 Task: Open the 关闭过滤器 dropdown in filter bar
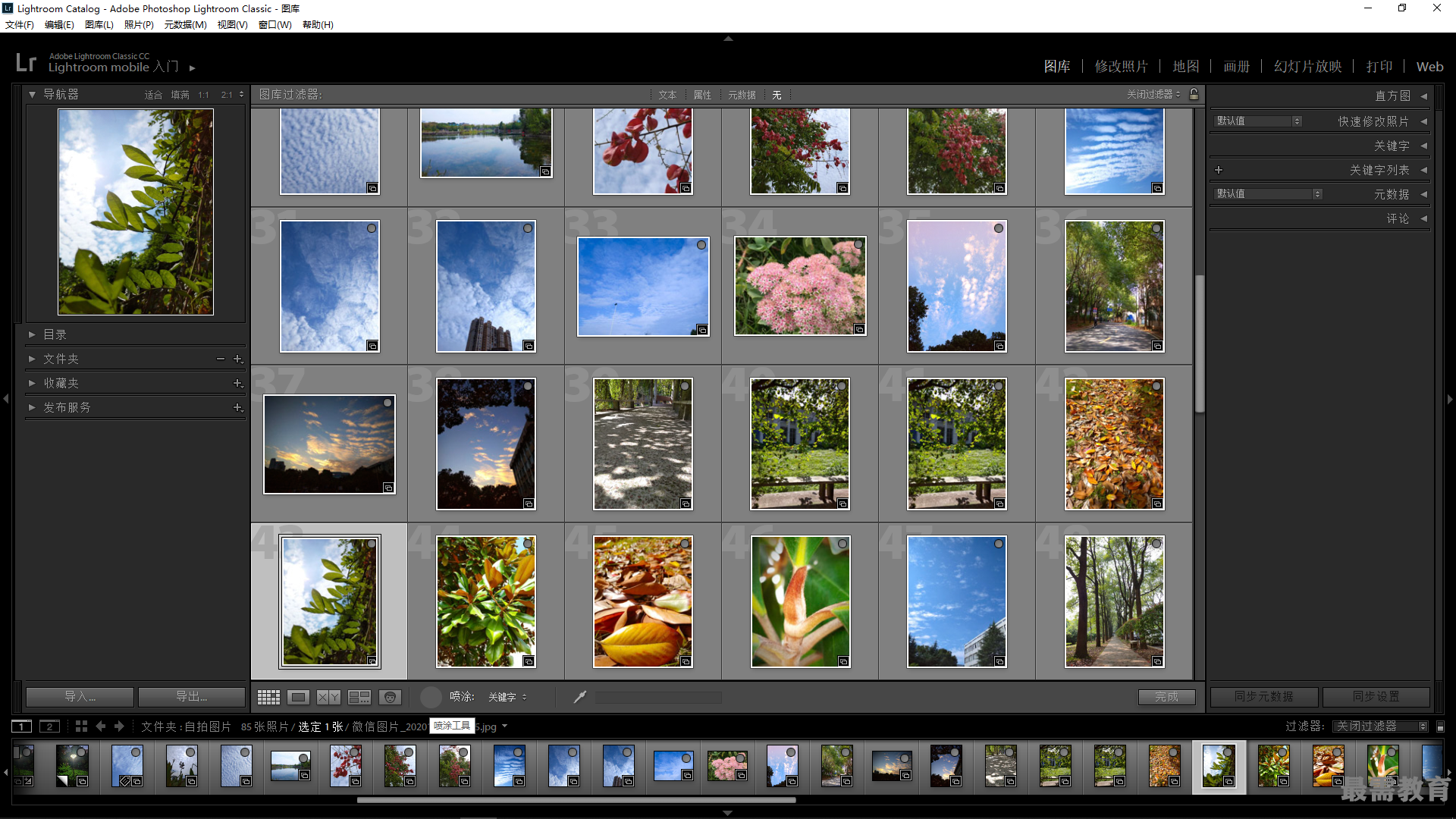(1153, 94)
